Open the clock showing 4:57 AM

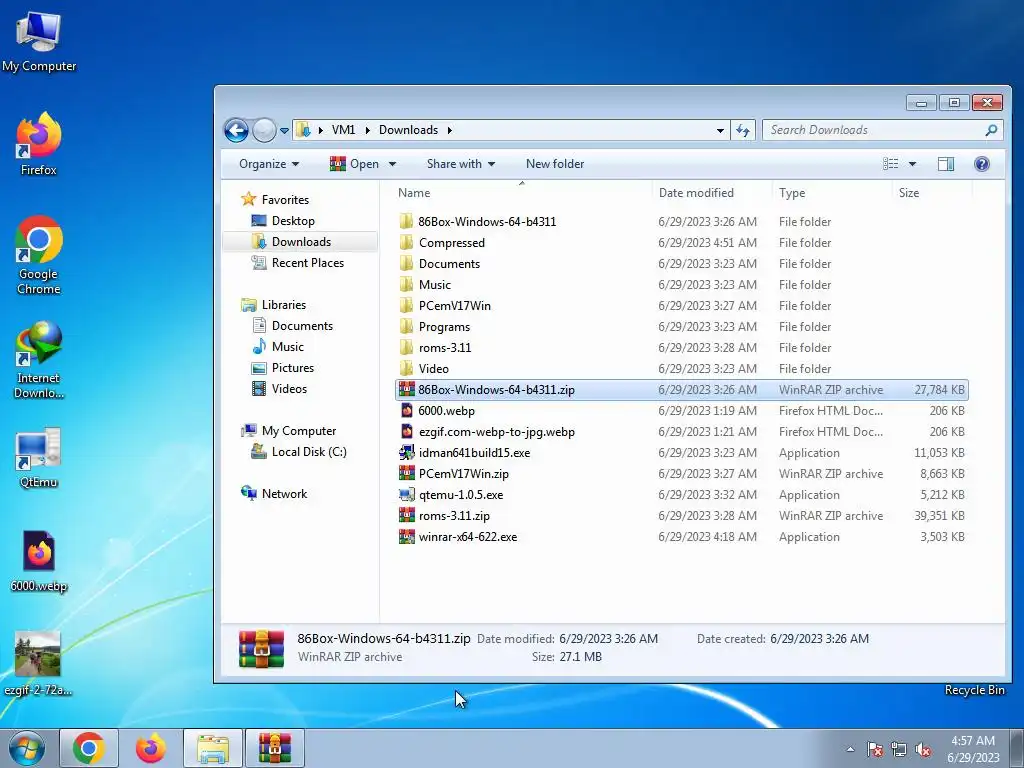(x=973, y=749)
